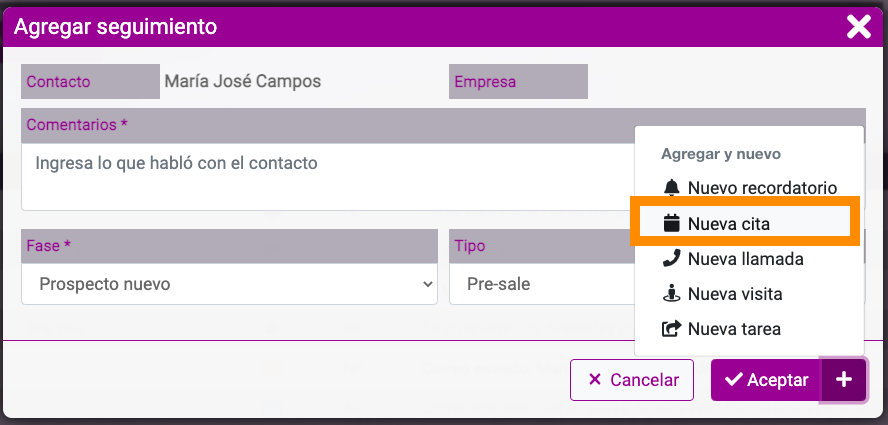The height and width of the screenshot is (425, 888).
Task: Click the share-arrow icon beside Nueva tarea
Action: click(x=672, y=329)
